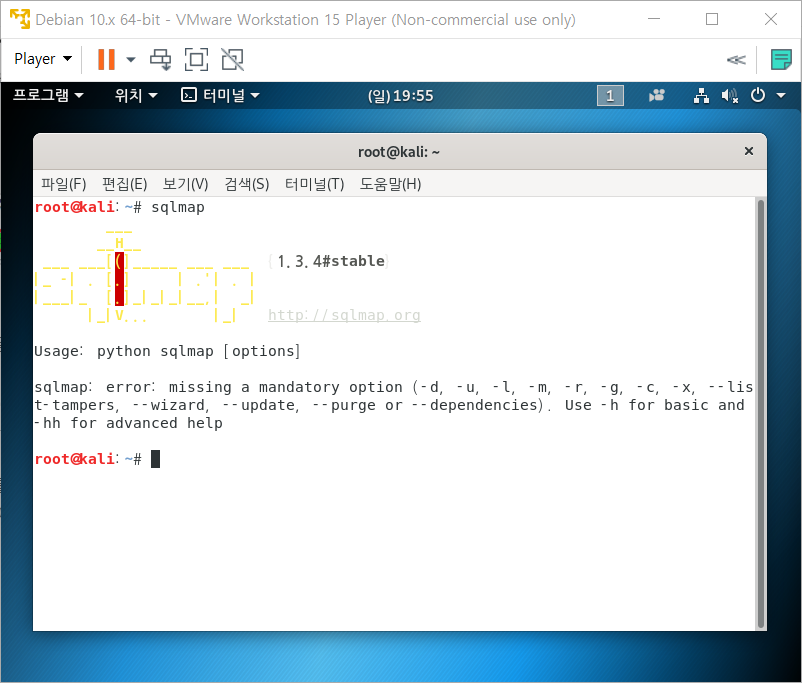Viewport: 802px width, 683px height.
Task: Click the typed 'sqlmap' command text
Action: [x=177, y=207]
